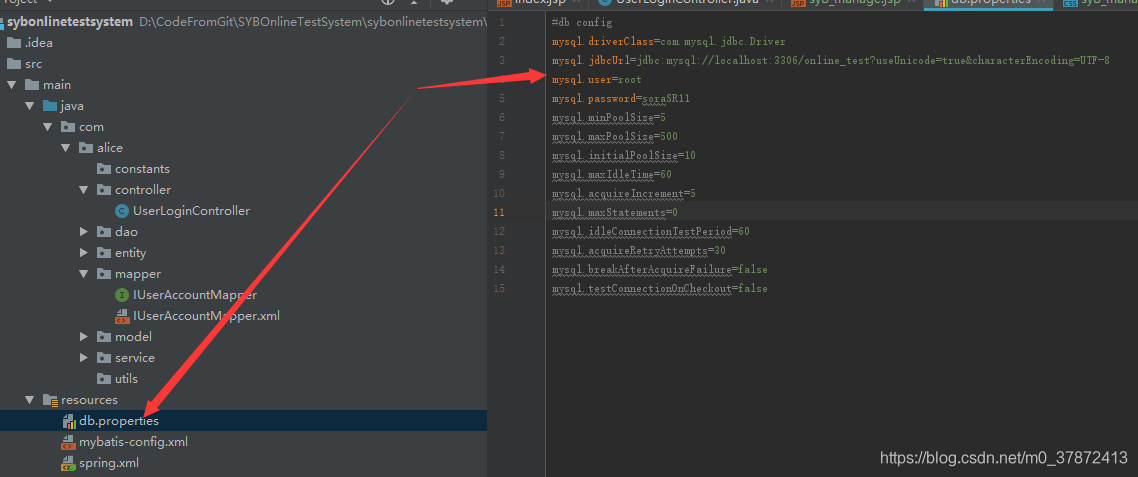The width and height of the screenshot is (1138, 477).
Task: Click the '#db config' comment line
Action: tap(582, 23)
